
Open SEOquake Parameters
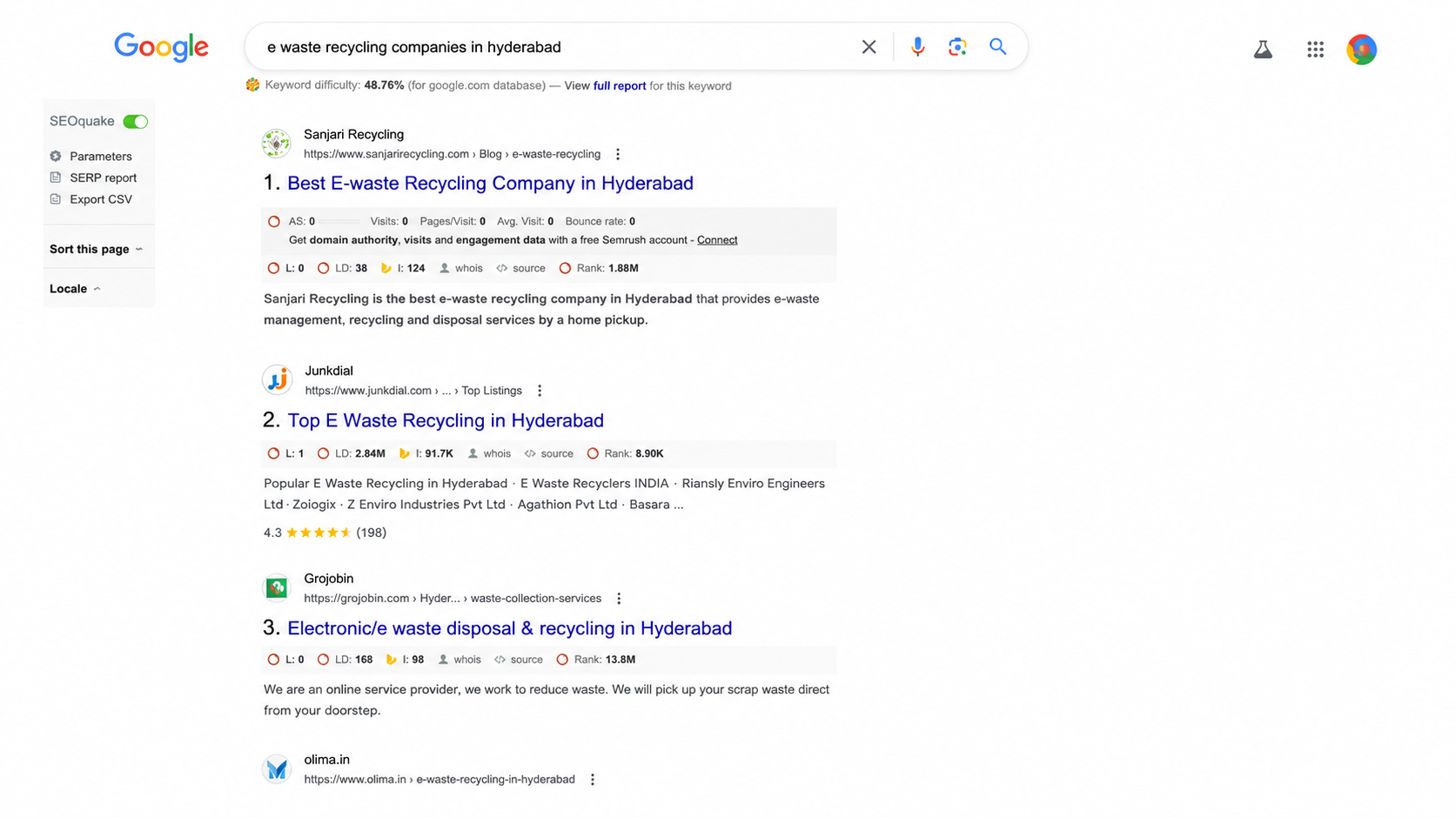pyautogui.click(x=101, y=157)
